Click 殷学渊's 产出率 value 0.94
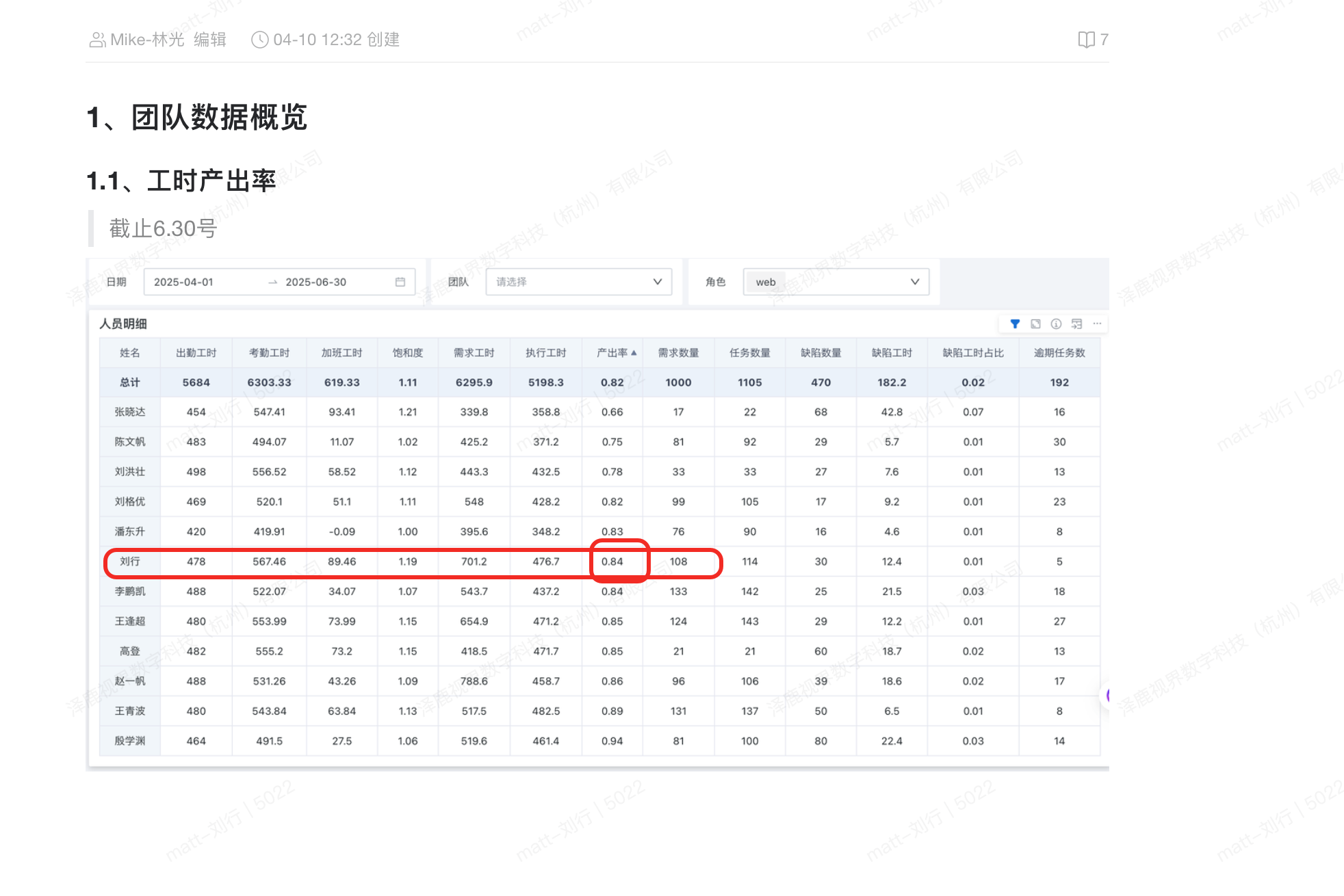This screenshot has width=1344, height=896. pos(612,741)
